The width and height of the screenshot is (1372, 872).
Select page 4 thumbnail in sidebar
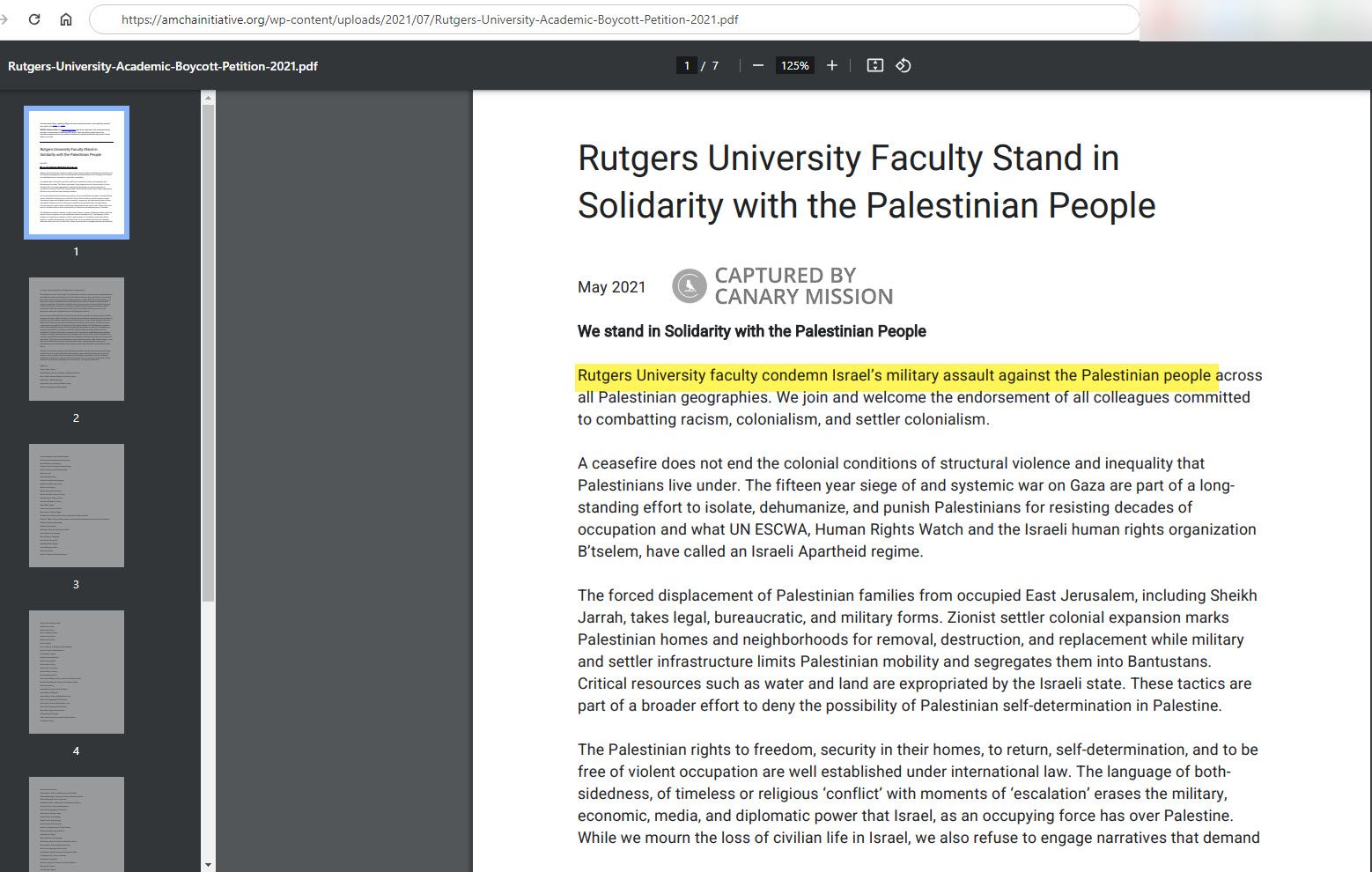77,672
